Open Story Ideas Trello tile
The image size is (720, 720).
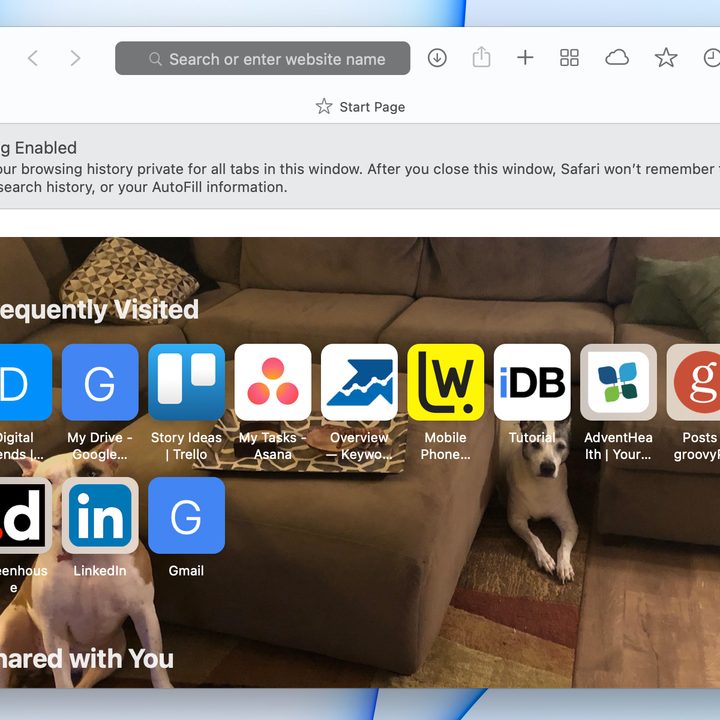[186, 382]
